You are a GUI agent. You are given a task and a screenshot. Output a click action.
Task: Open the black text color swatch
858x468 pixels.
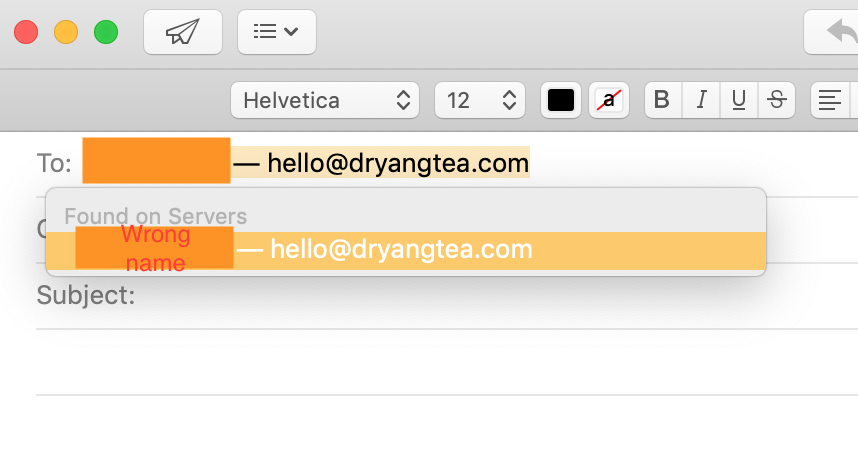pos(561,100)
